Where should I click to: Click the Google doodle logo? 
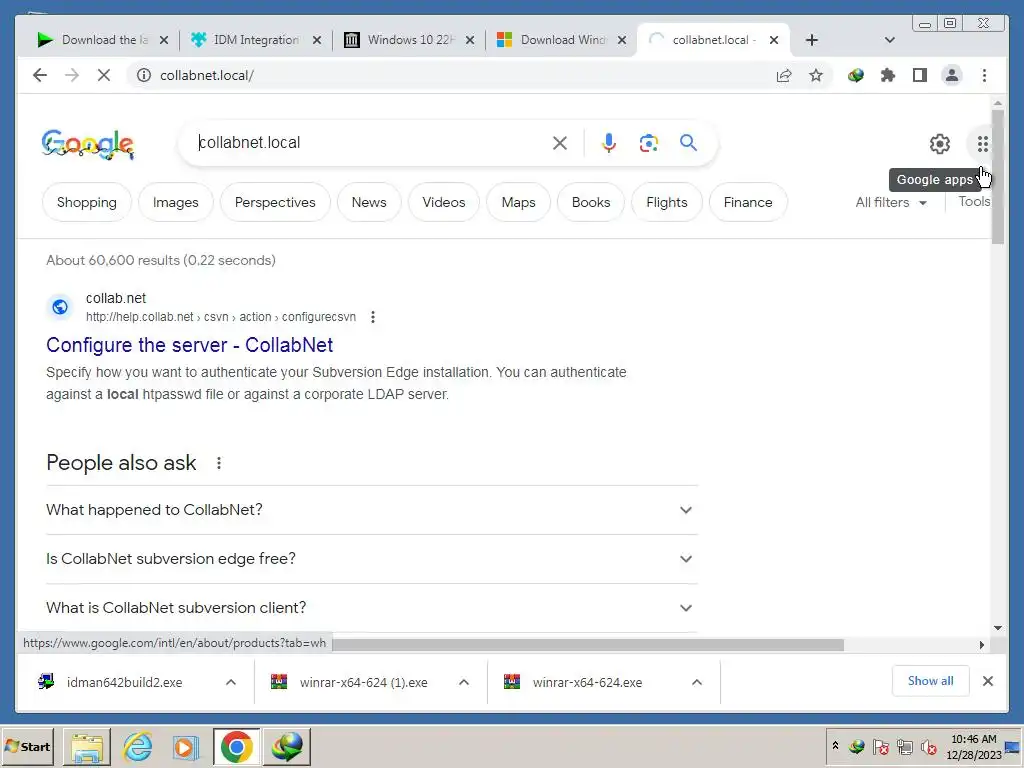point(88,144)
